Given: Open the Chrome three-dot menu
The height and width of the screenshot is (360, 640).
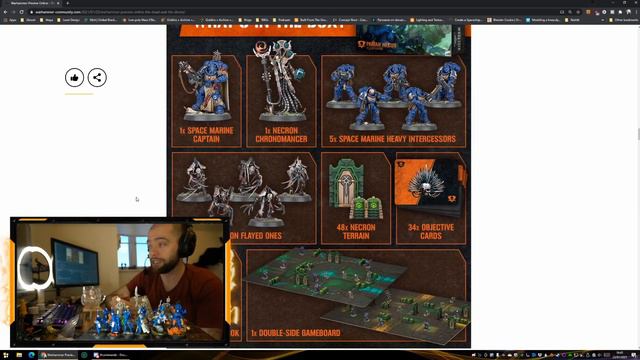Looking at the screenshot, I should [636, 12].
